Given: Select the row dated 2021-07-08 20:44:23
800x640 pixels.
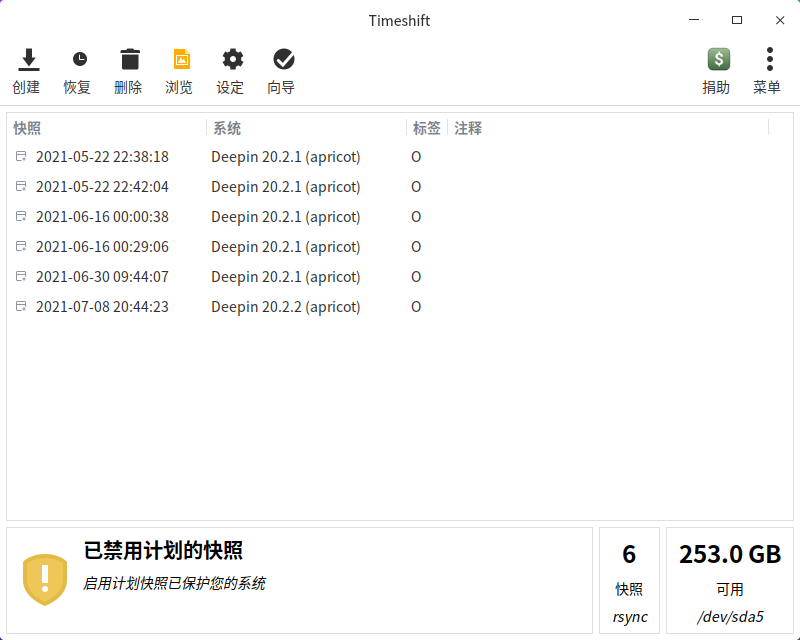Looking at the screenshot, I should click(x=400, y=307).
